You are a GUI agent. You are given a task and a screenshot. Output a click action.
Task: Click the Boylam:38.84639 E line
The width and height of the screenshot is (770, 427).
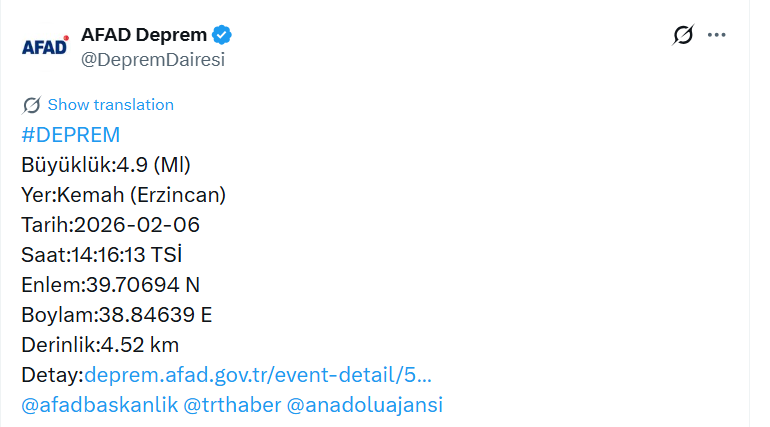pos(116,315)
